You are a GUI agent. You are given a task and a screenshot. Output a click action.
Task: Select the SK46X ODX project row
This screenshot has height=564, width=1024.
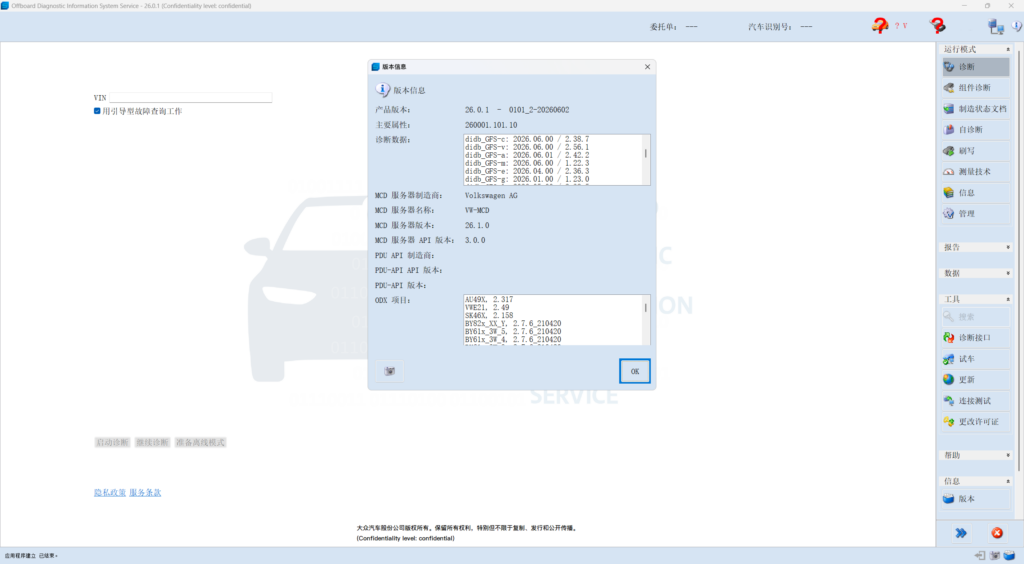coord(488,315)
